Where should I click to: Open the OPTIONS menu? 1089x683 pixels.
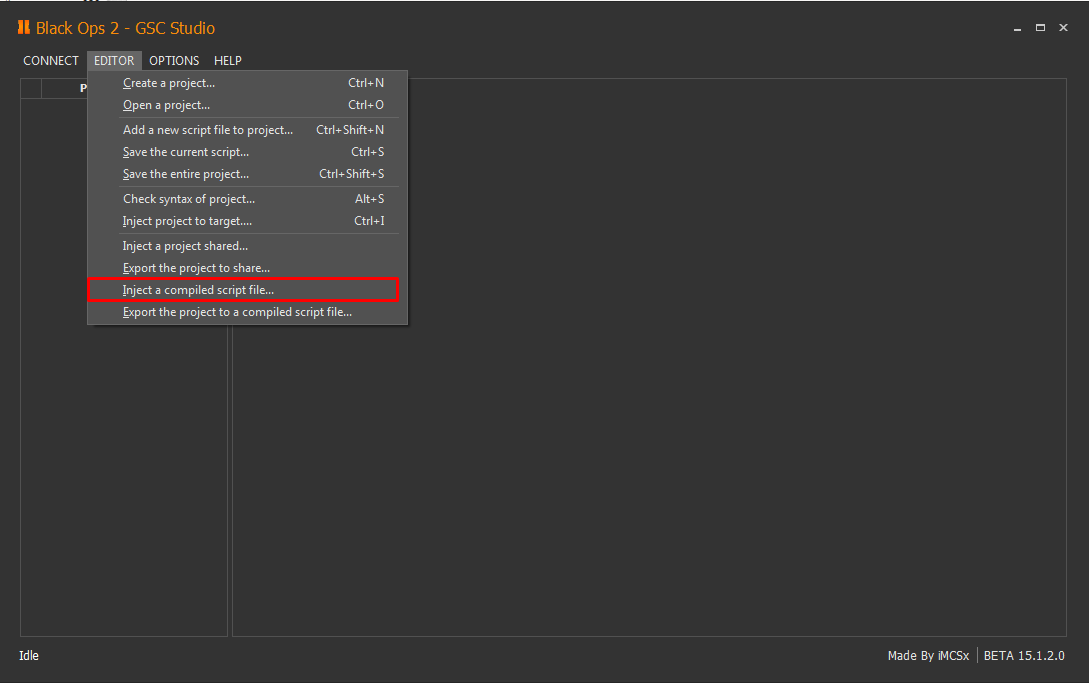coord(174,60)
